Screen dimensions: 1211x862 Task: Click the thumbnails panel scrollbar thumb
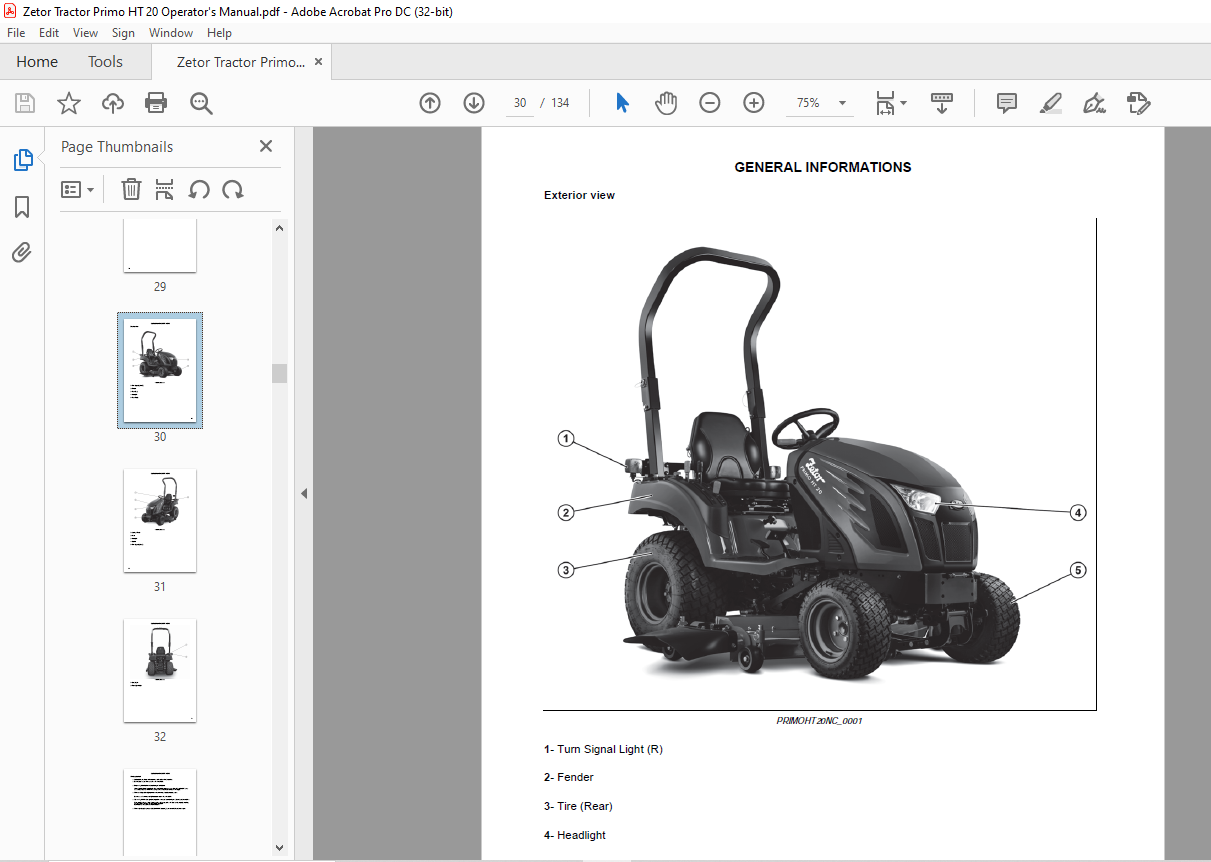click(280, 373)
